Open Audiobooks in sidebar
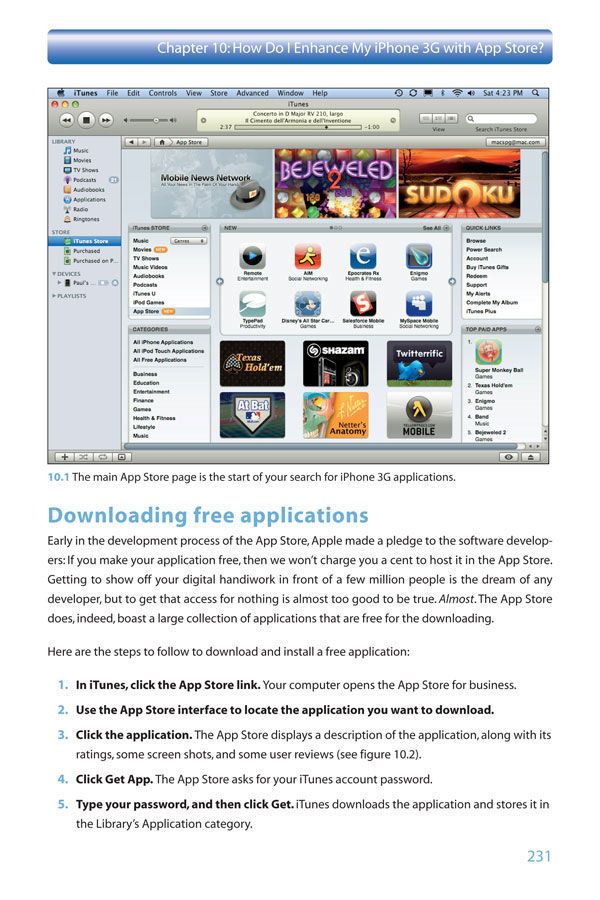600x900 pixels. point(88,189)
